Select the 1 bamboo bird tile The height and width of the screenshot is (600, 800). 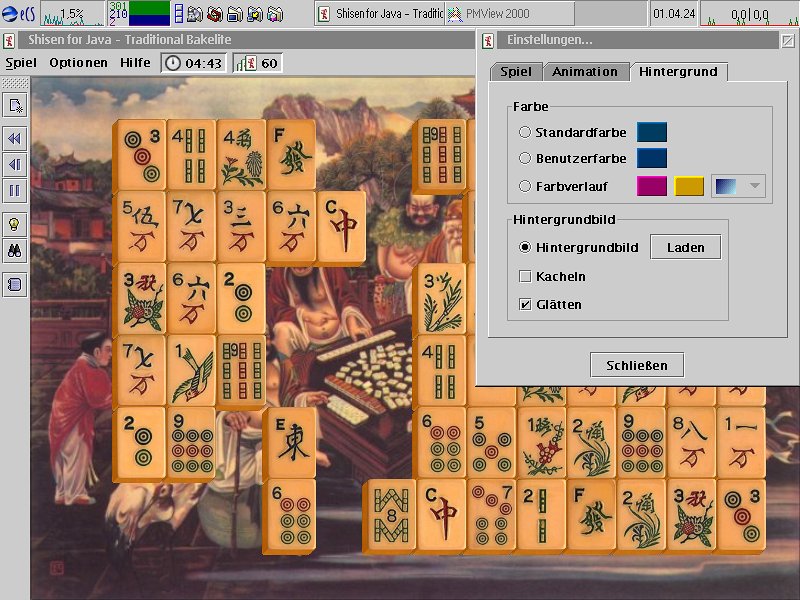click(x=191, y=370)
